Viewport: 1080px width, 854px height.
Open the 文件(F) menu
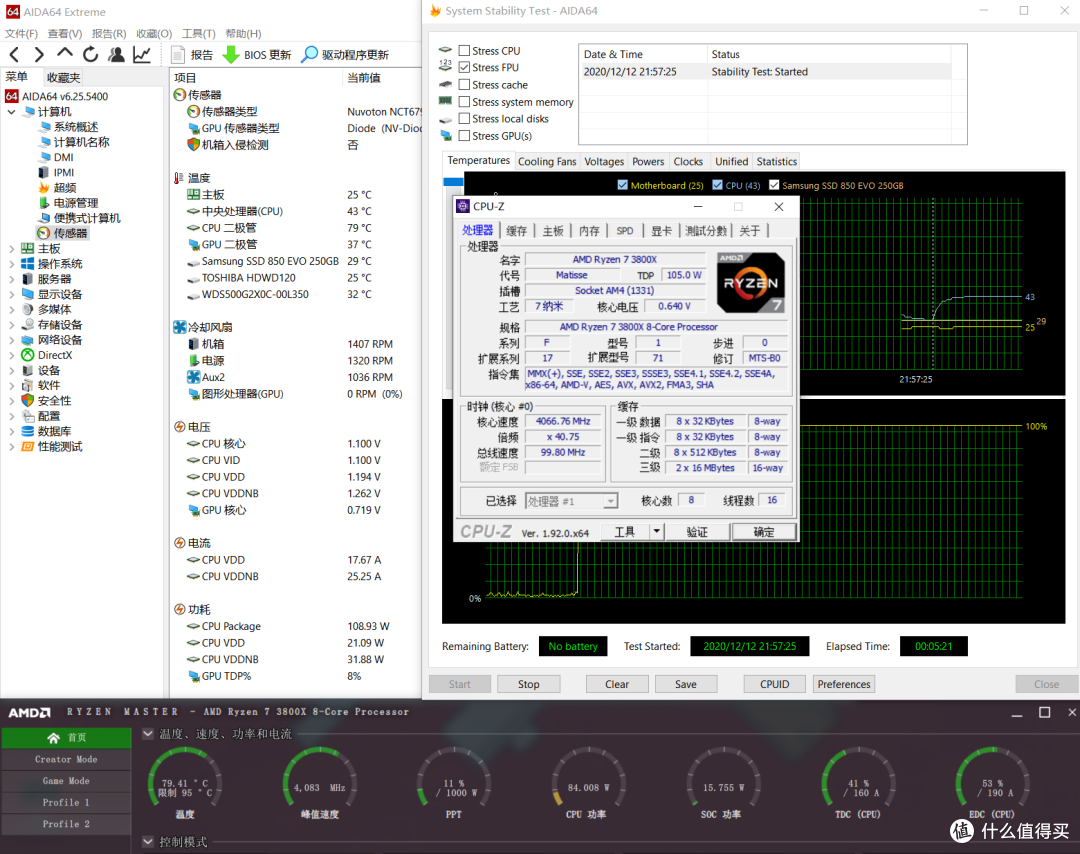[21, 34]
